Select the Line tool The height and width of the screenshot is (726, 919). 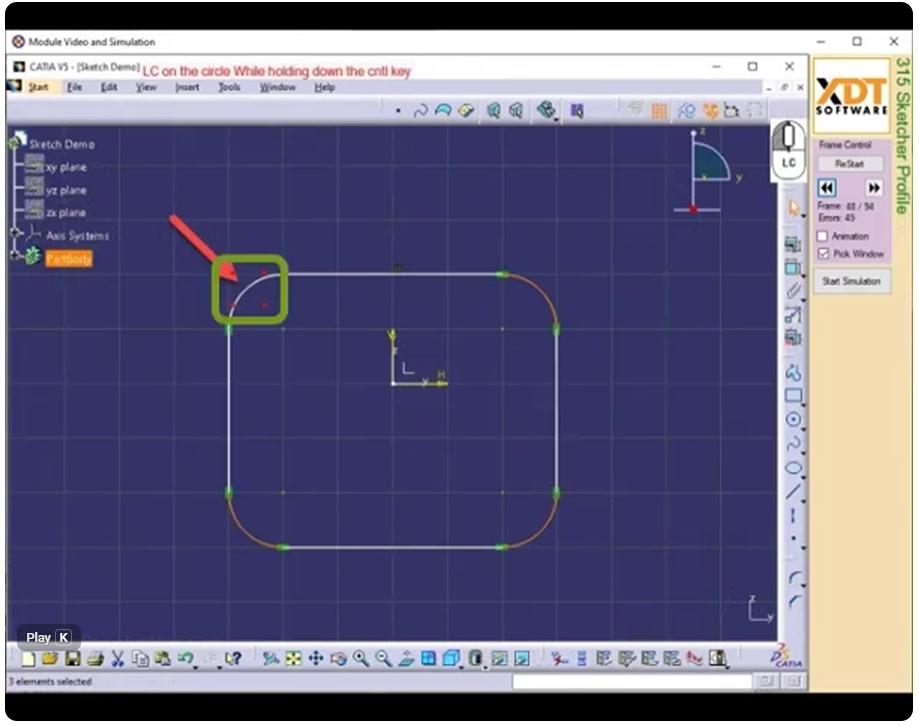793,492
